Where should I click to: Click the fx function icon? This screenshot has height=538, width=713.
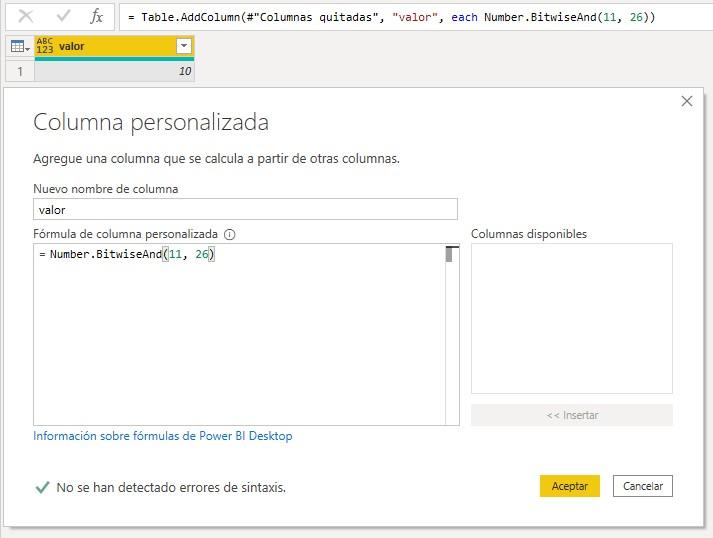[x=96, y=16]
